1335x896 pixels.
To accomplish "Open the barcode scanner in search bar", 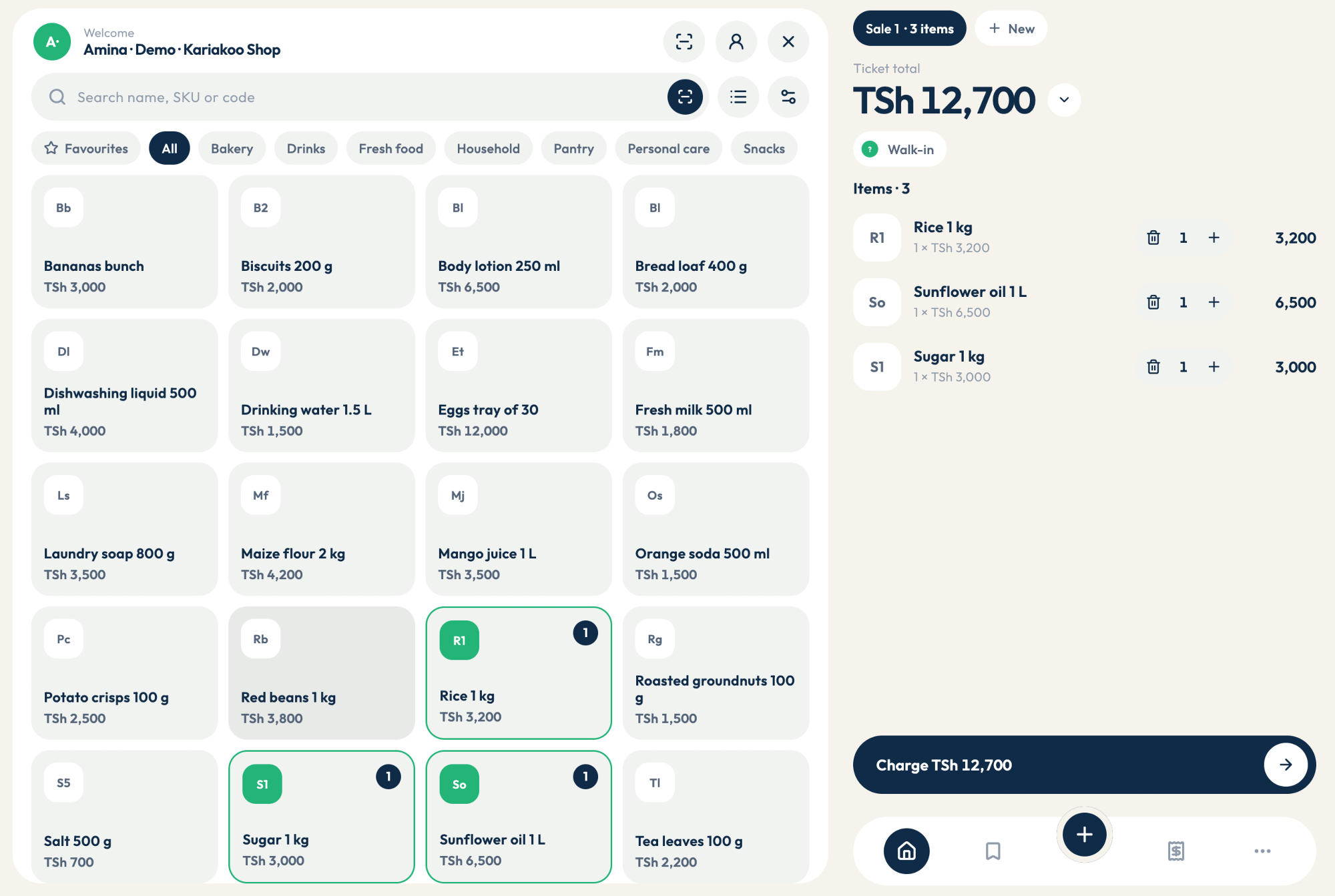I will (x=685, y=97).
